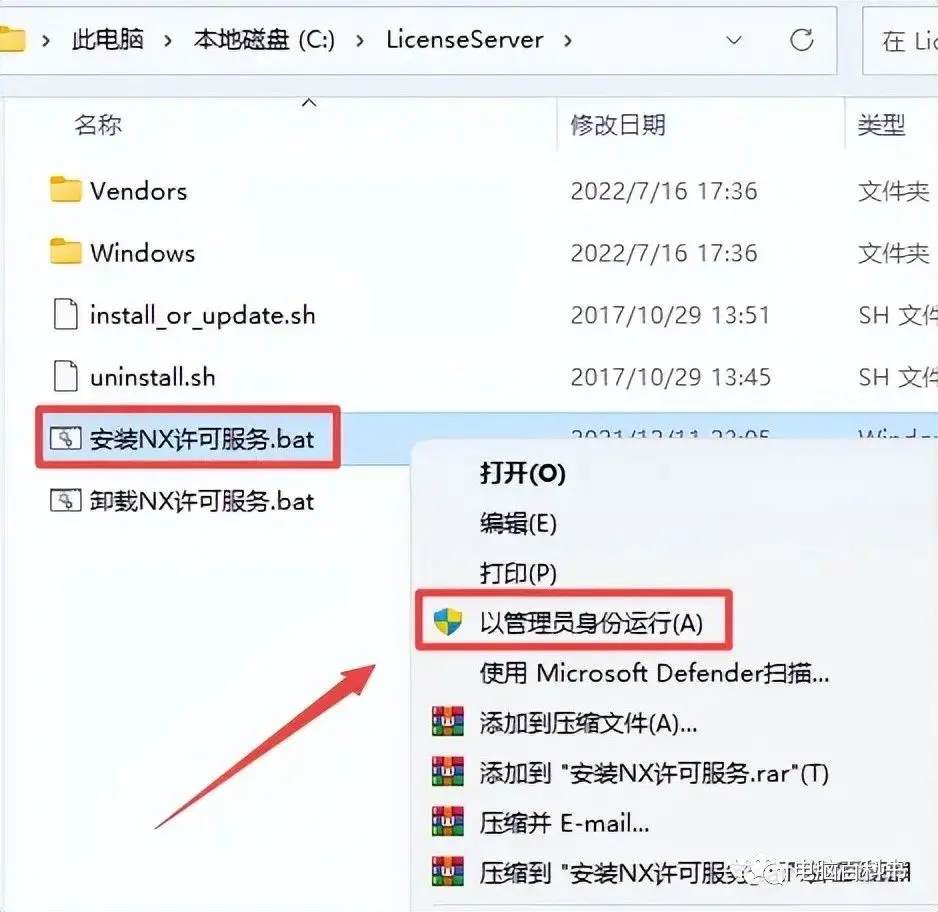Expand the address bar history dropdown
The width and height of the screenshot is (938, 912).
[734, 40]
